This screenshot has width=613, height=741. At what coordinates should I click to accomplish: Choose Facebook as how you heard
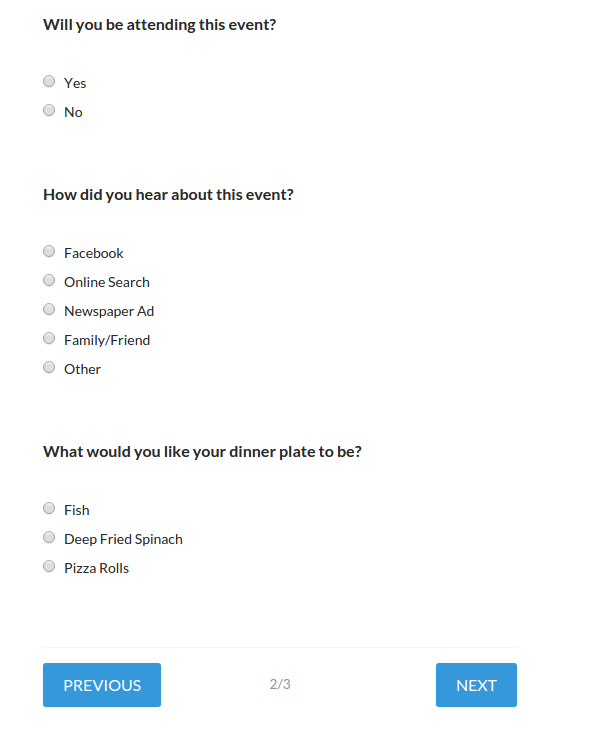pos(49,252)
